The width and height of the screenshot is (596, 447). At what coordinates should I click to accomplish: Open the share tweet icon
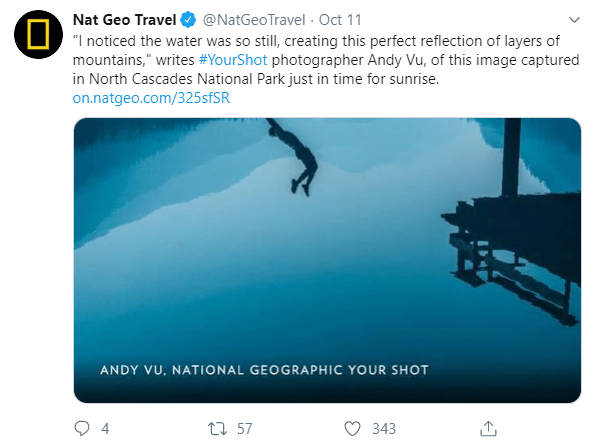(488, 428)
